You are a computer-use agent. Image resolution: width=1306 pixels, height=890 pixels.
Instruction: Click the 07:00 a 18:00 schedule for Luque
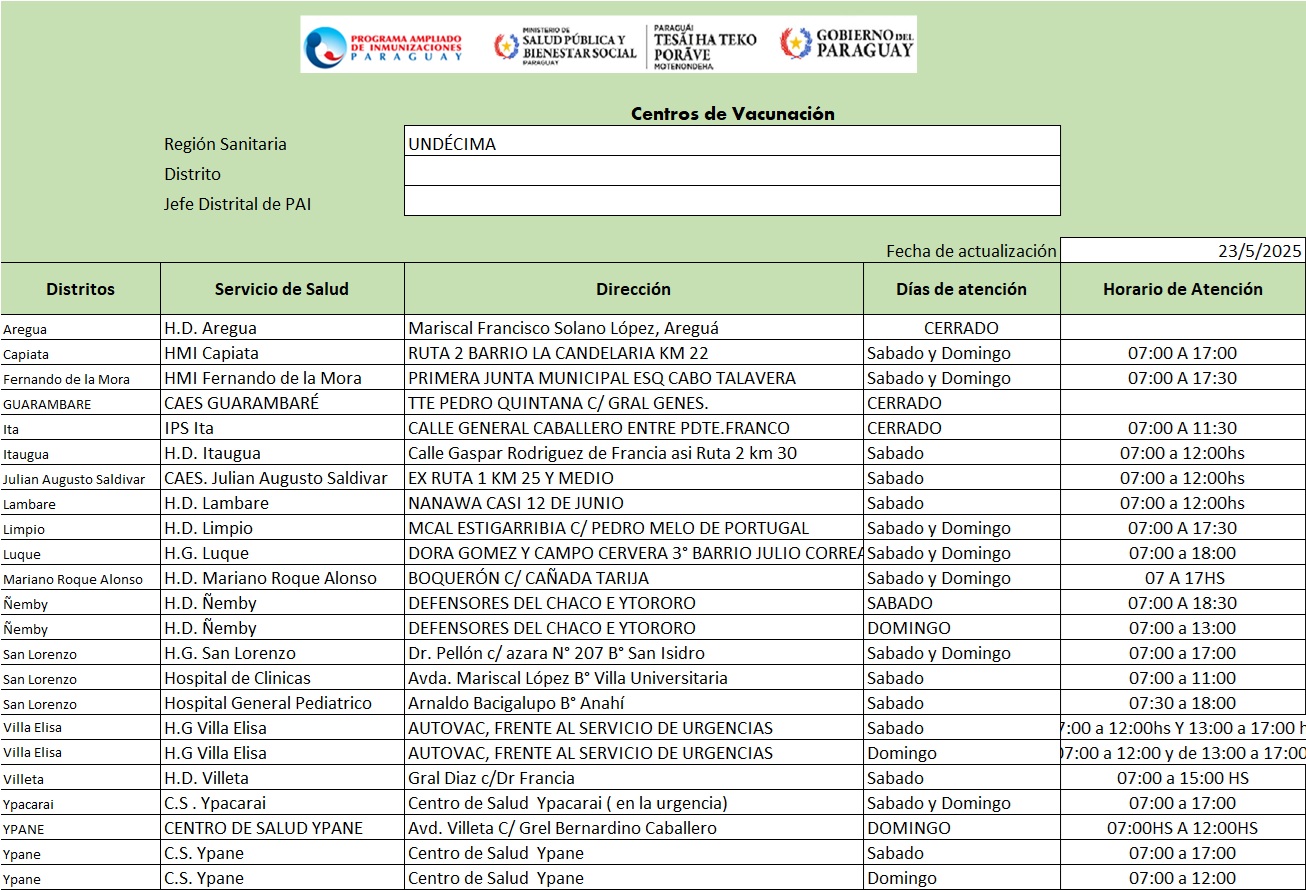coord(1183,553)
